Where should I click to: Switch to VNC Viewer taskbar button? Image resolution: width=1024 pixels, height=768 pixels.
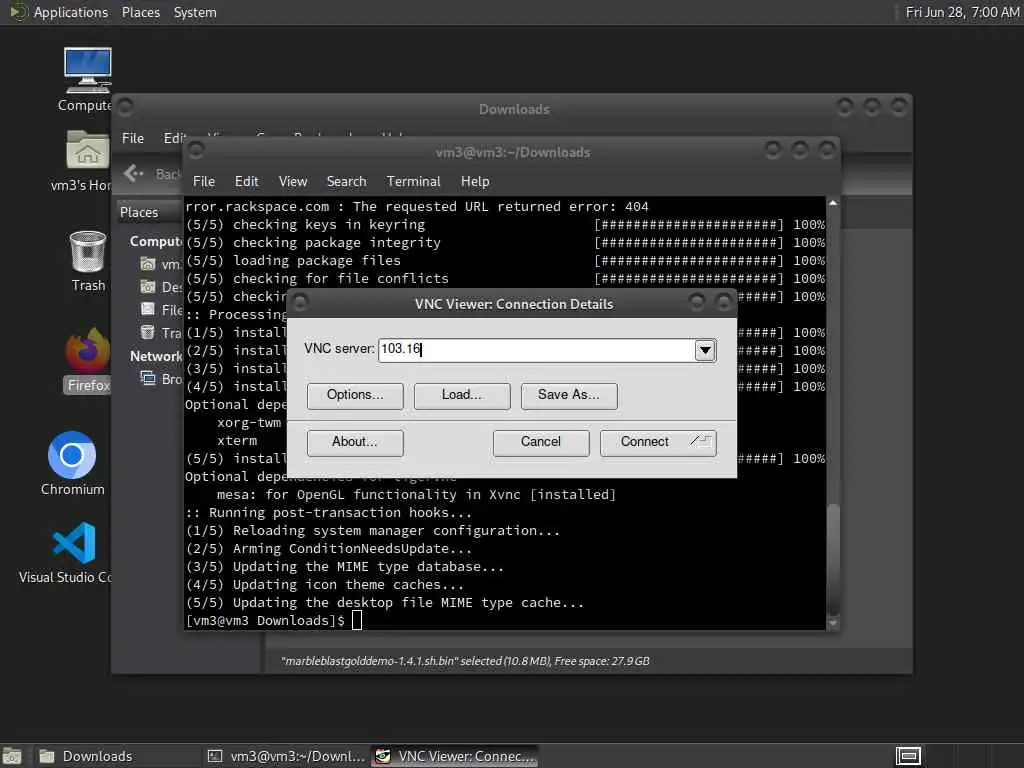click(455, 756)
